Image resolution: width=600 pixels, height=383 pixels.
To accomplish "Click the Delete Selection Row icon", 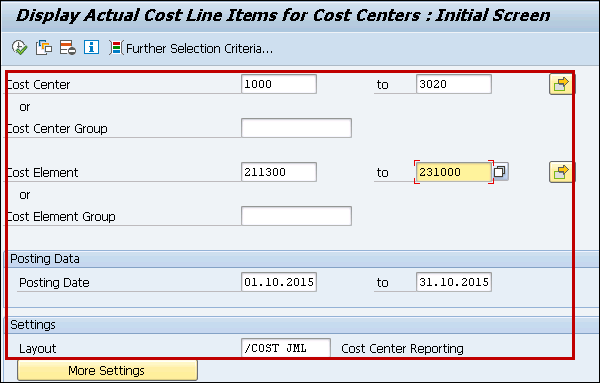I will click(x=68, y=48).
